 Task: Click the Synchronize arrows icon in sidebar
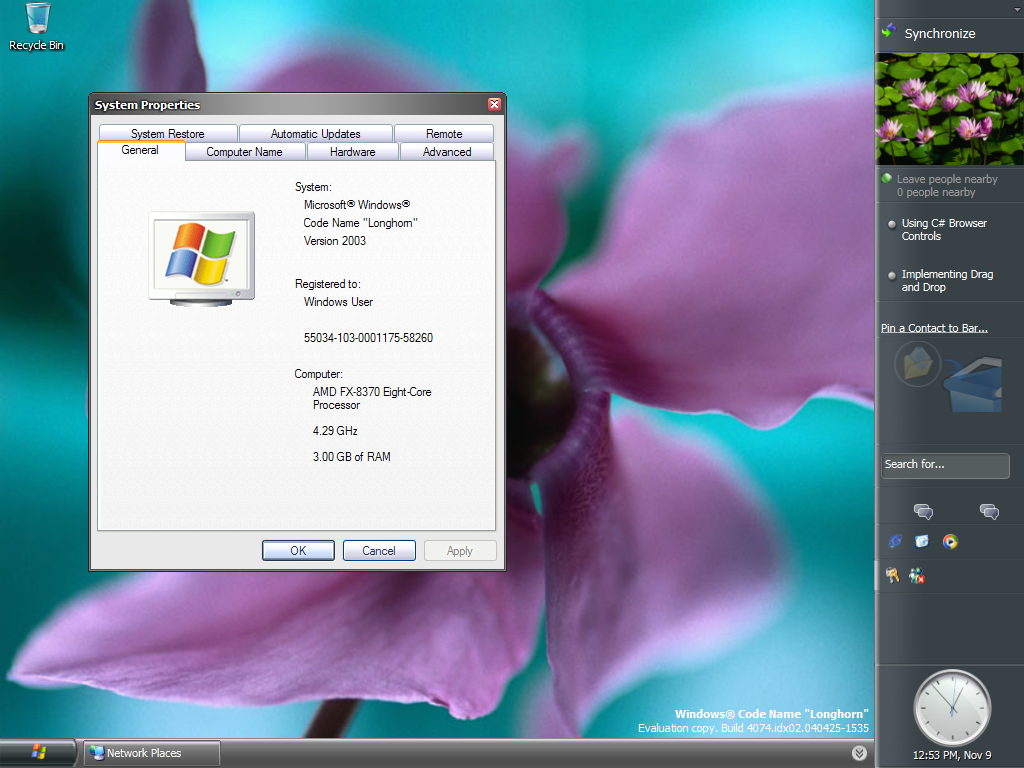coord(888,32)
